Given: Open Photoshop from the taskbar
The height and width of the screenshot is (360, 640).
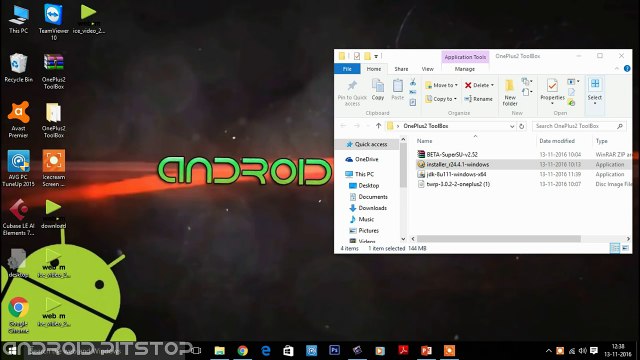Looking at the screenshot, I should 334,351.
